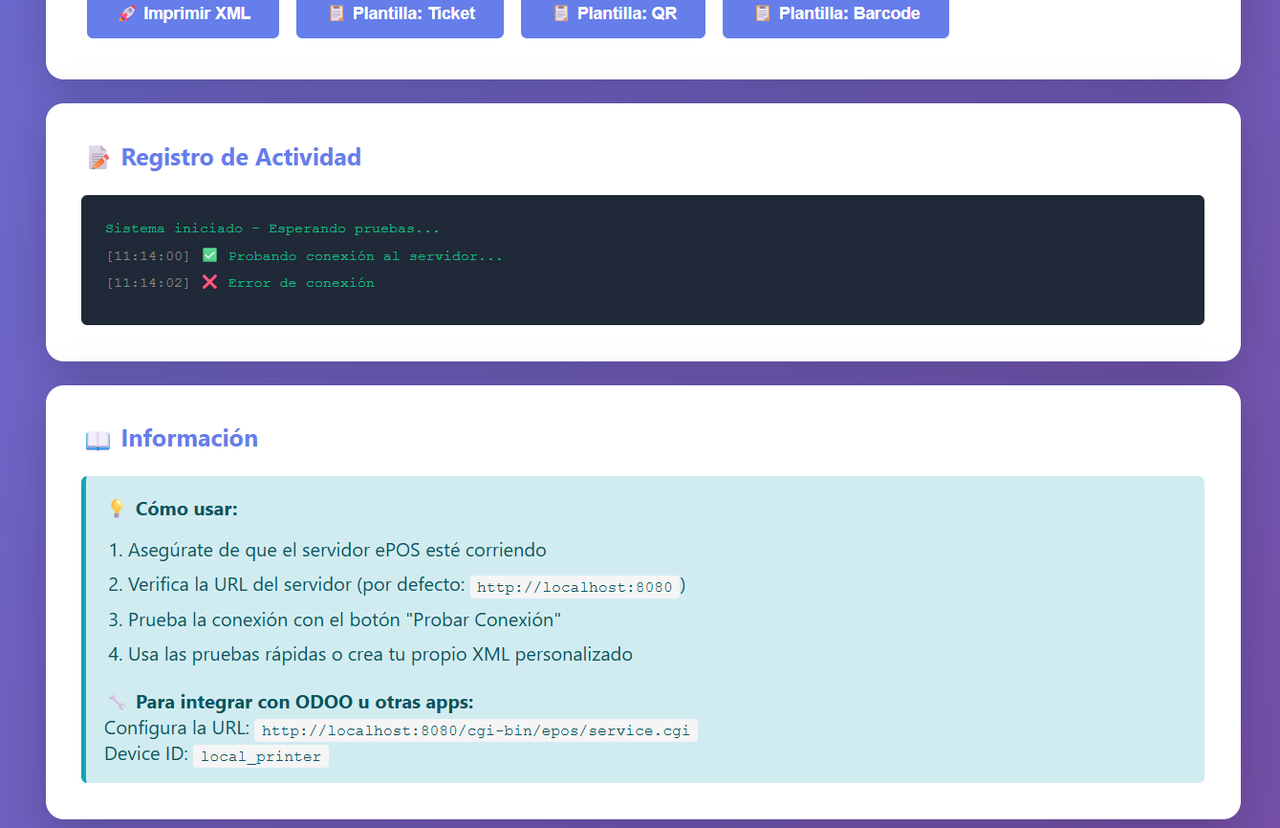Click log line "Sistema iniciado - Esperando pruebas..."
1280x828 pixels.
pos(272,229)
